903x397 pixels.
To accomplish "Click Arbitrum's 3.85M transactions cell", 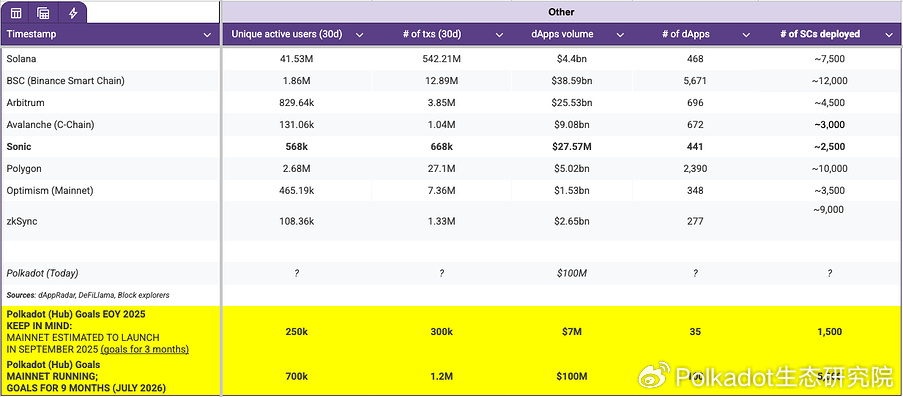I will click(441, 103).
